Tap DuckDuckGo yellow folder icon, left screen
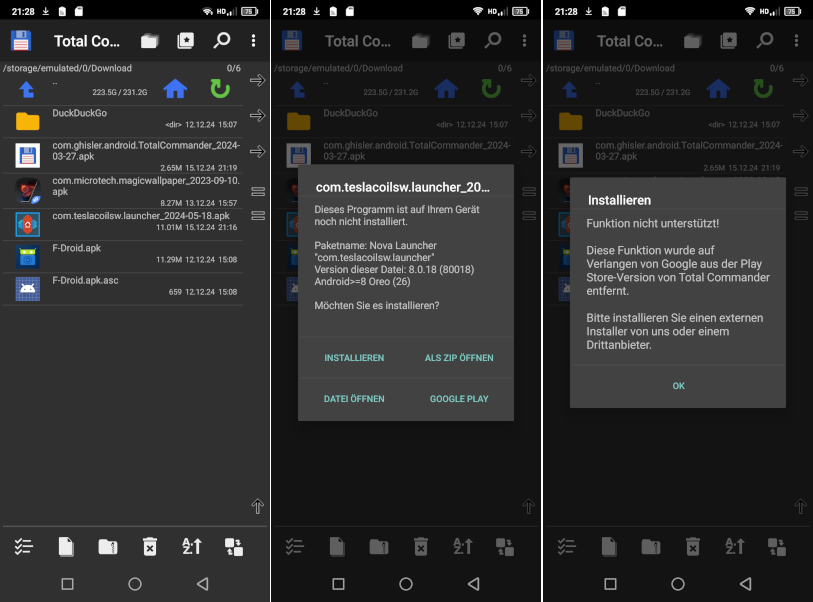 (x=27, y=121)
